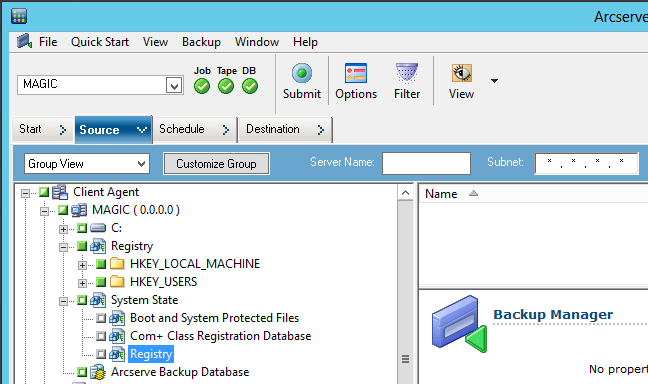648x384 pixels.
Task: Click the HKEY_LOCAL_MACHINE folder icon
Action: click(x=117, y=264)
